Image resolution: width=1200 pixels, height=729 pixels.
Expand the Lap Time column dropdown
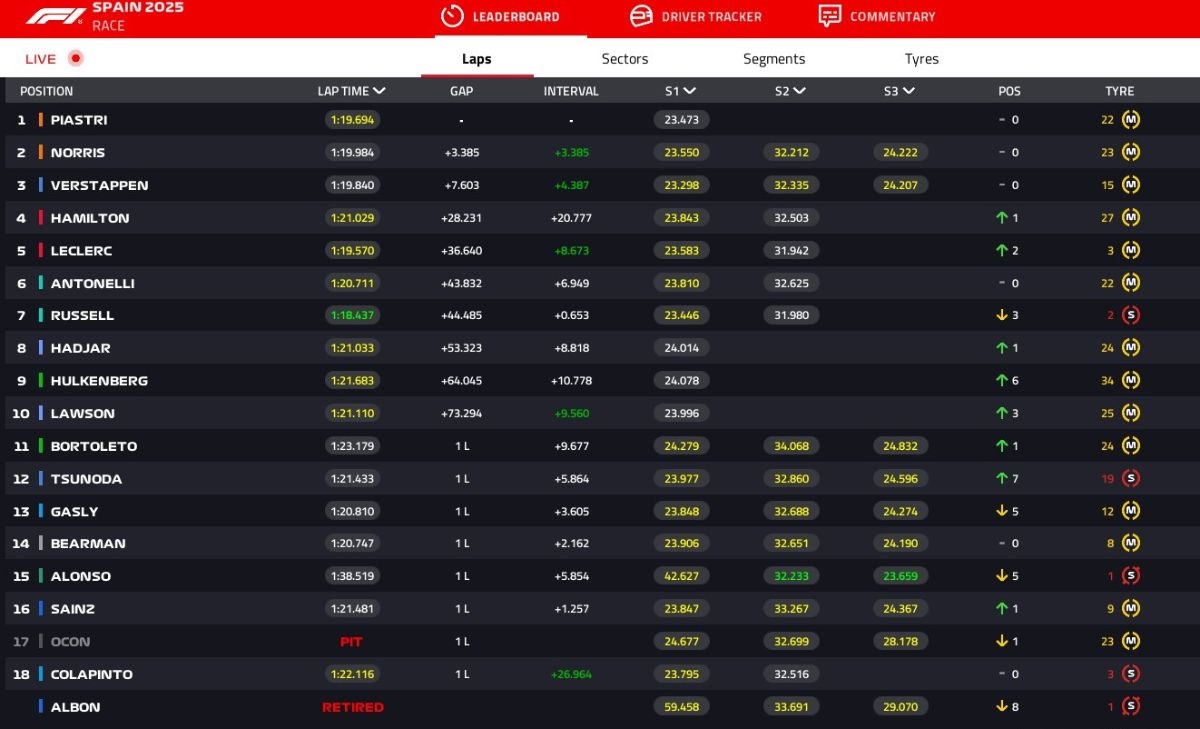pos(379,91)
